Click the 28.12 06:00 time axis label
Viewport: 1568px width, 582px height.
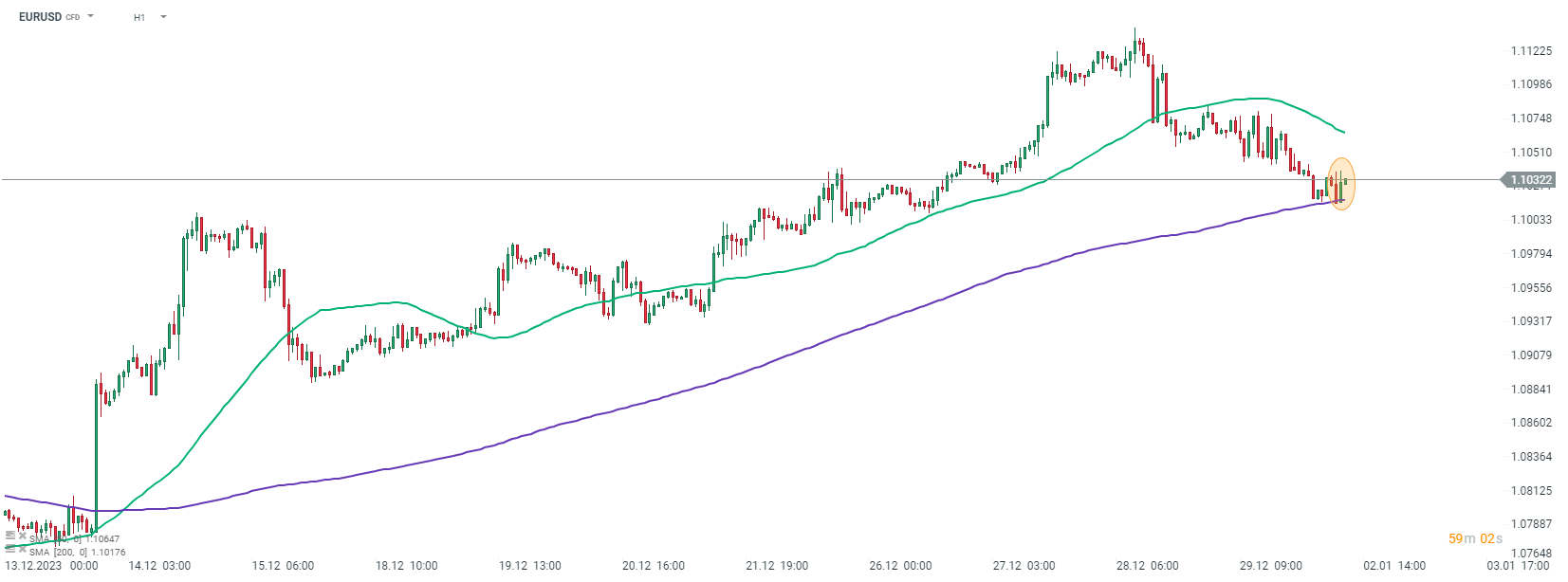click(1147, 566)
